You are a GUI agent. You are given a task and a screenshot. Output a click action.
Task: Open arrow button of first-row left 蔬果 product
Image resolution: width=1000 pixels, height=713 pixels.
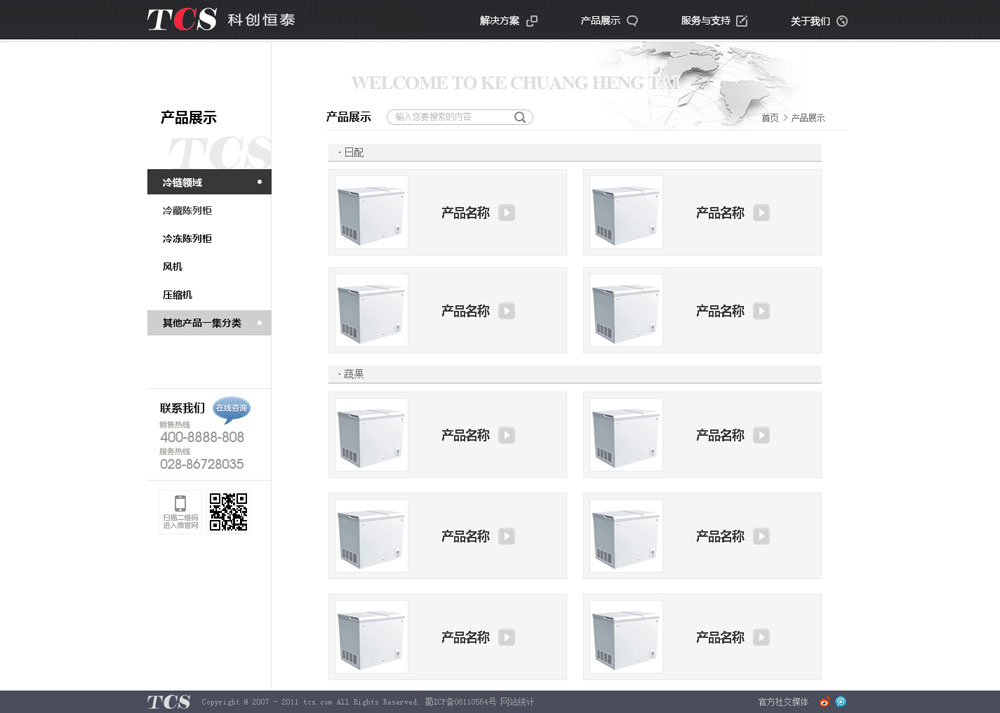pos(506,435)
